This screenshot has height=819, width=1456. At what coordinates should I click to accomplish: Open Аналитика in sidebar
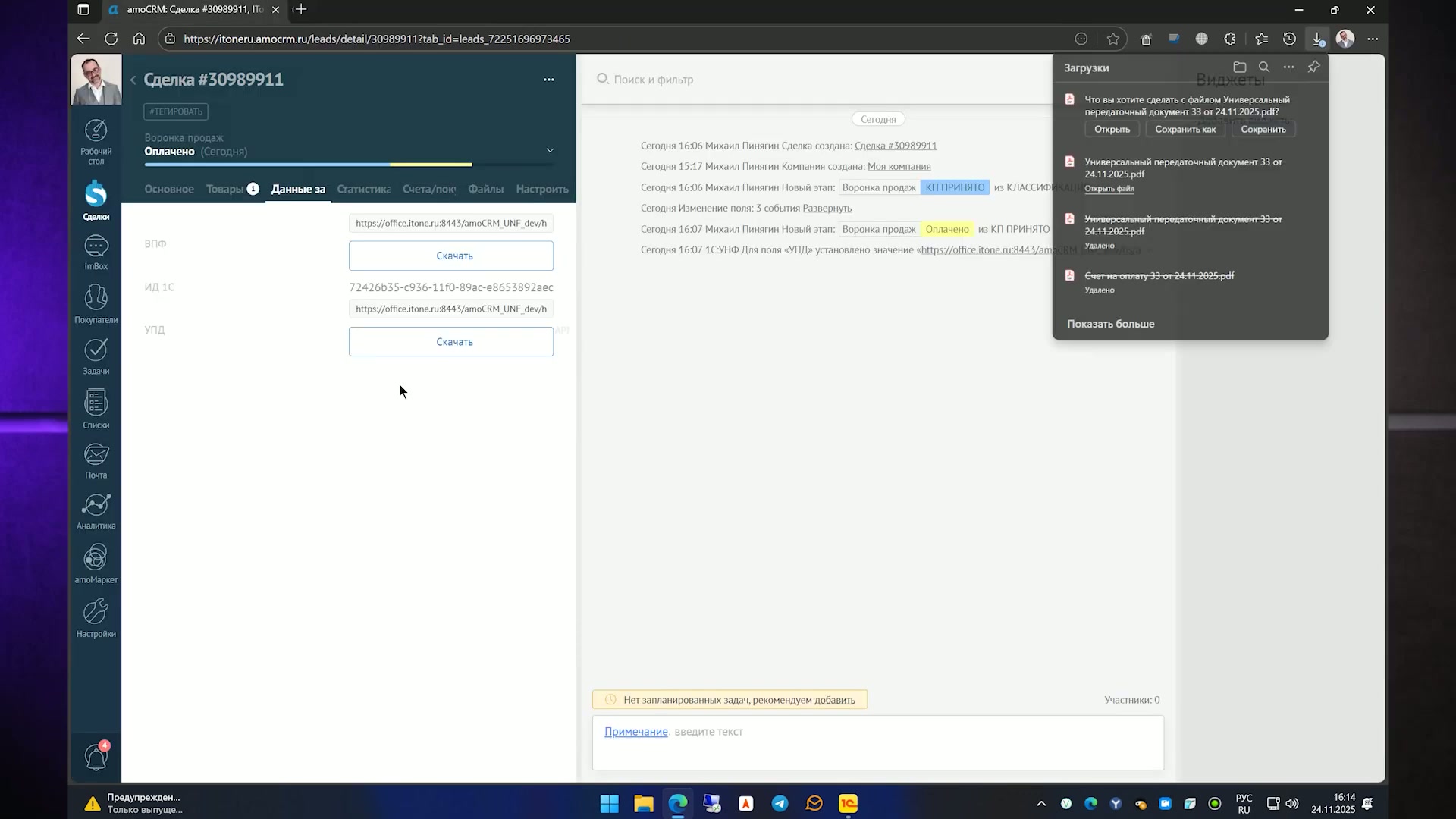coord(96,511)
